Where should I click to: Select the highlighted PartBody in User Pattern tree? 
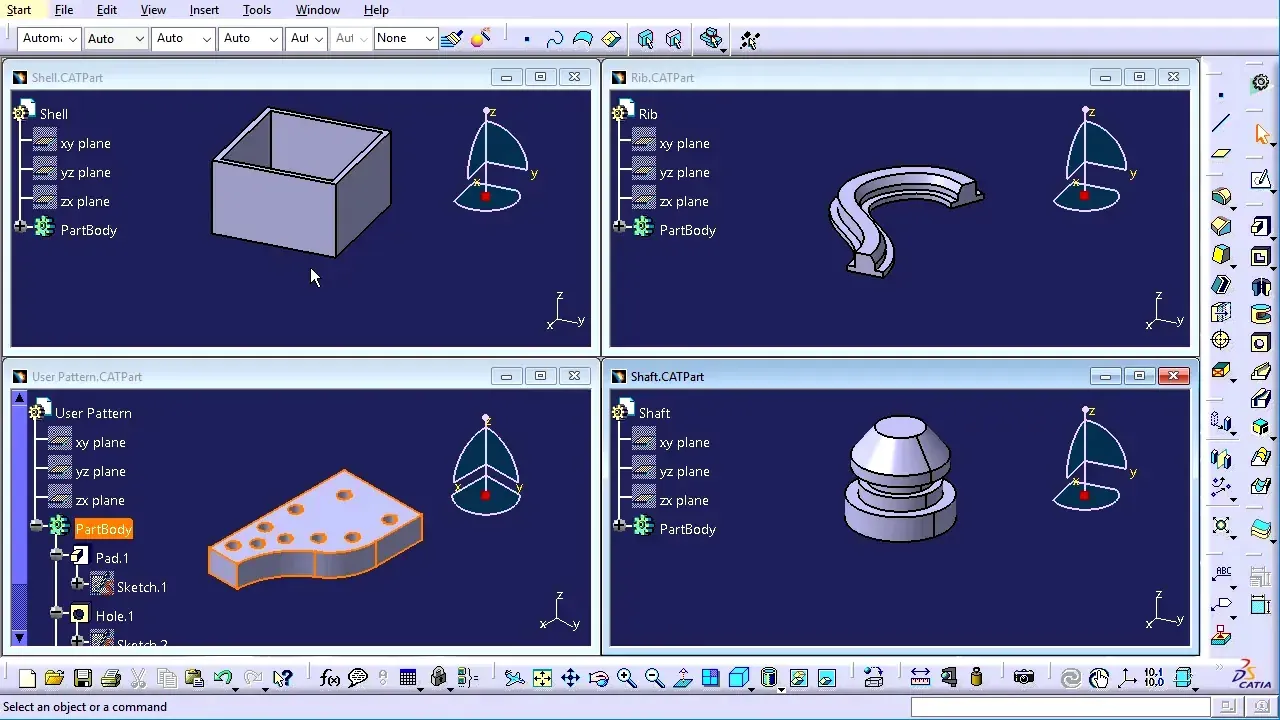pos(103,529)
